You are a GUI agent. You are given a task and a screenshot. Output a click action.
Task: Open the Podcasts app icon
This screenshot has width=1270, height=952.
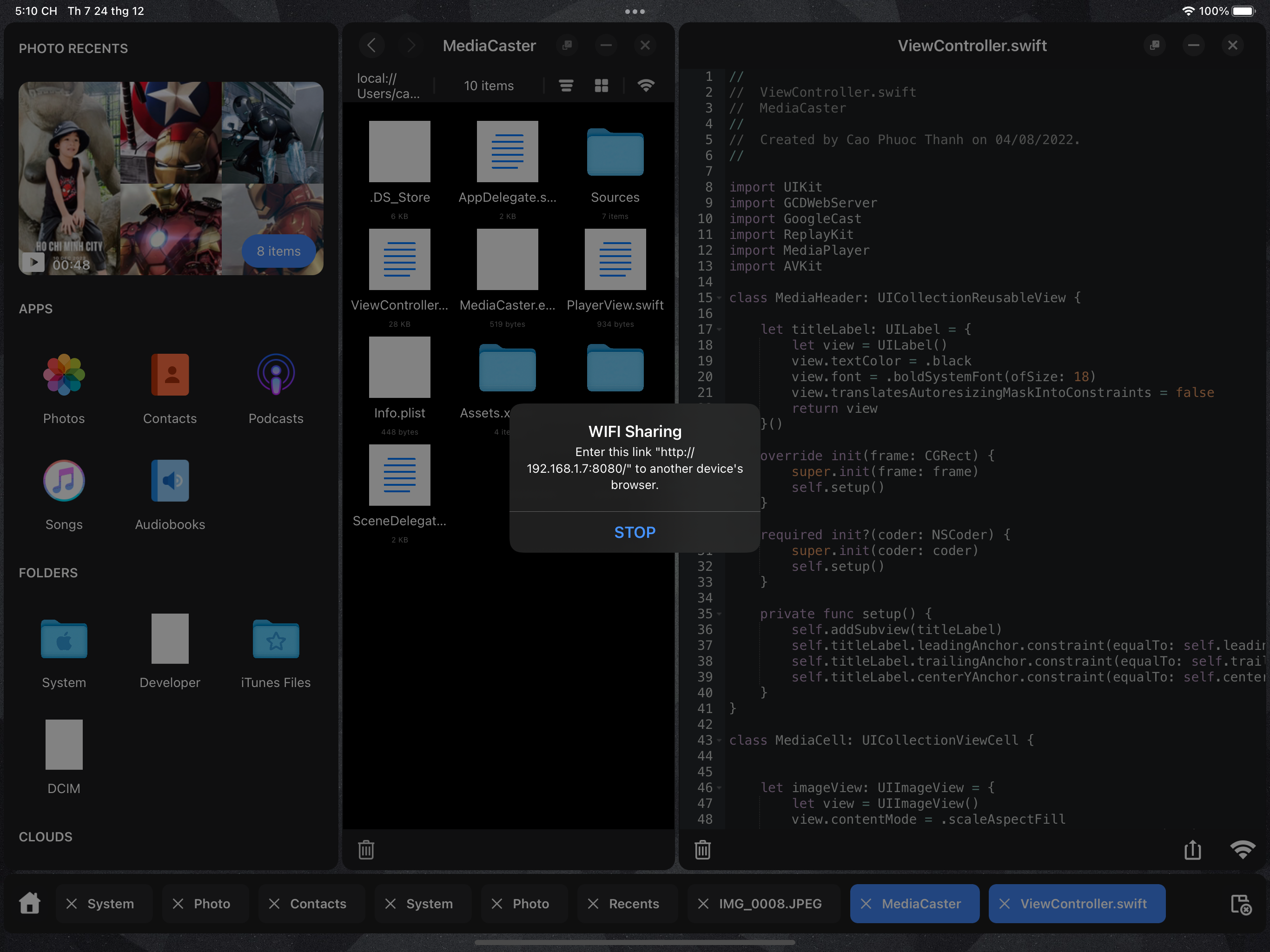pyautogui.click(x=276, y=374)
